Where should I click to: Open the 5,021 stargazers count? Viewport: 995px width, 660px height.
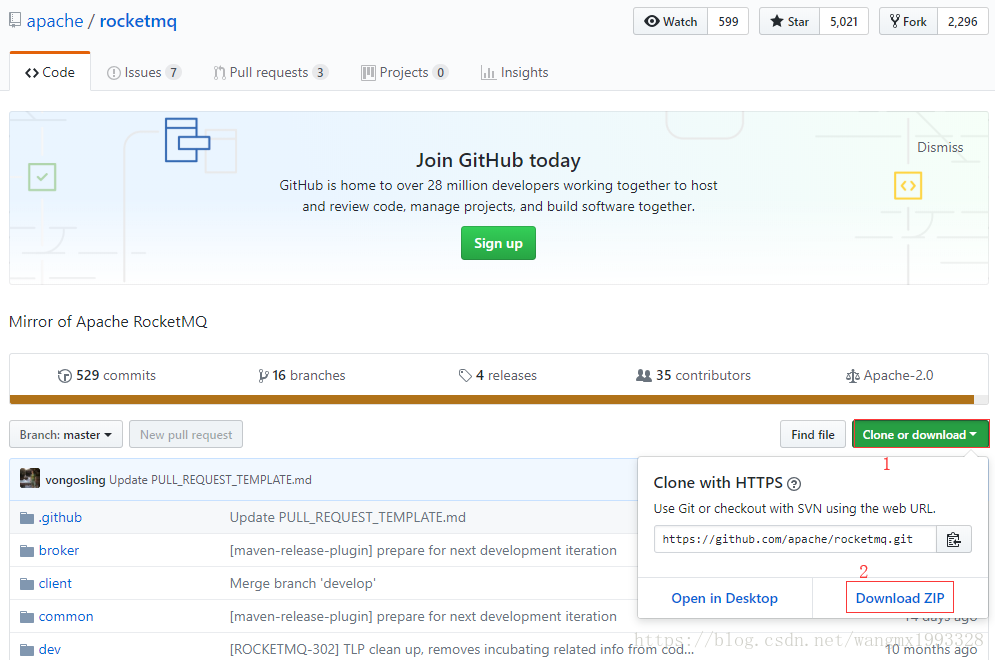(844, 22)
